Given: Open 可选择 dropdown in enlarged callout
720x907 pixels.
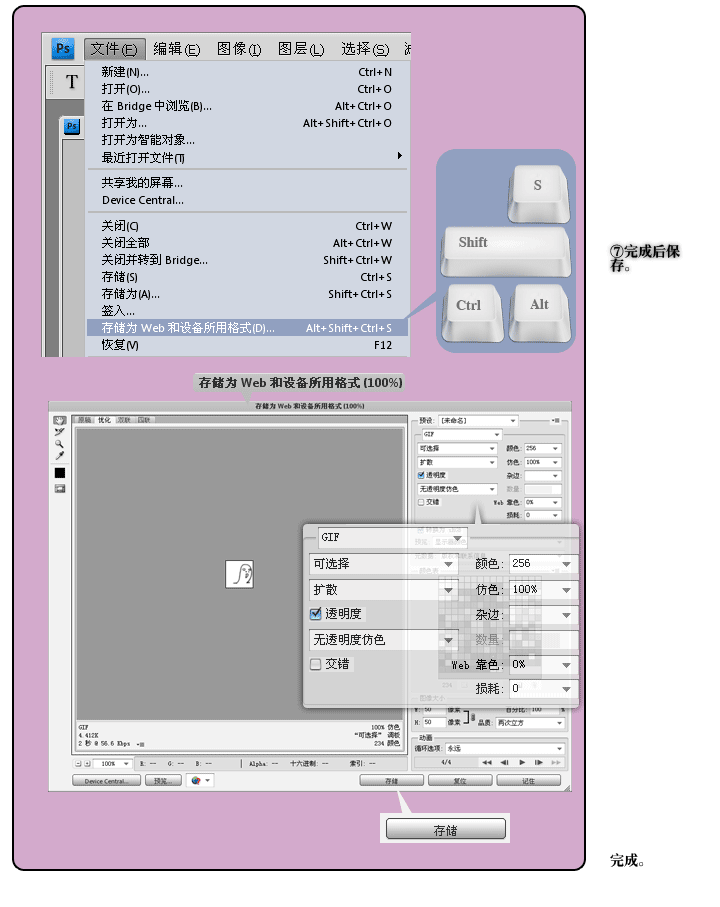Looking at the screenshot, I should coord(383,564).
